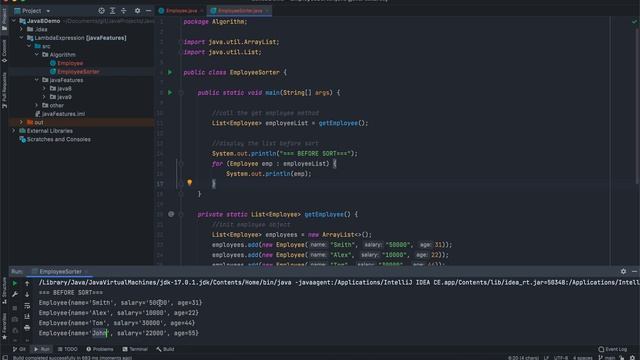Click the Stop icon in Run panel
Image resolution: width=640 pixels, height=360 pixels.
15,308
